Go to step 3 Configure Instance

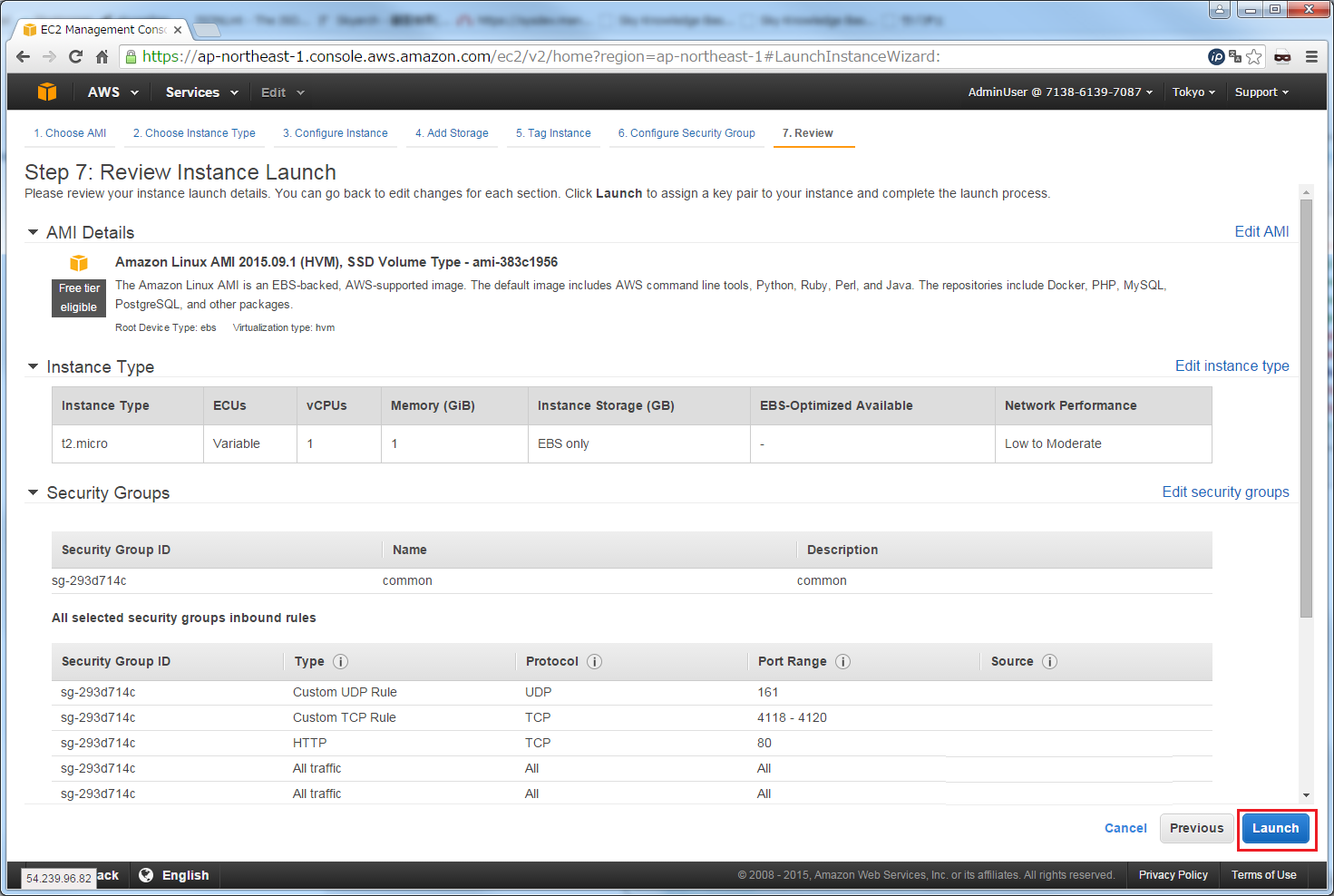pos(336,133)
